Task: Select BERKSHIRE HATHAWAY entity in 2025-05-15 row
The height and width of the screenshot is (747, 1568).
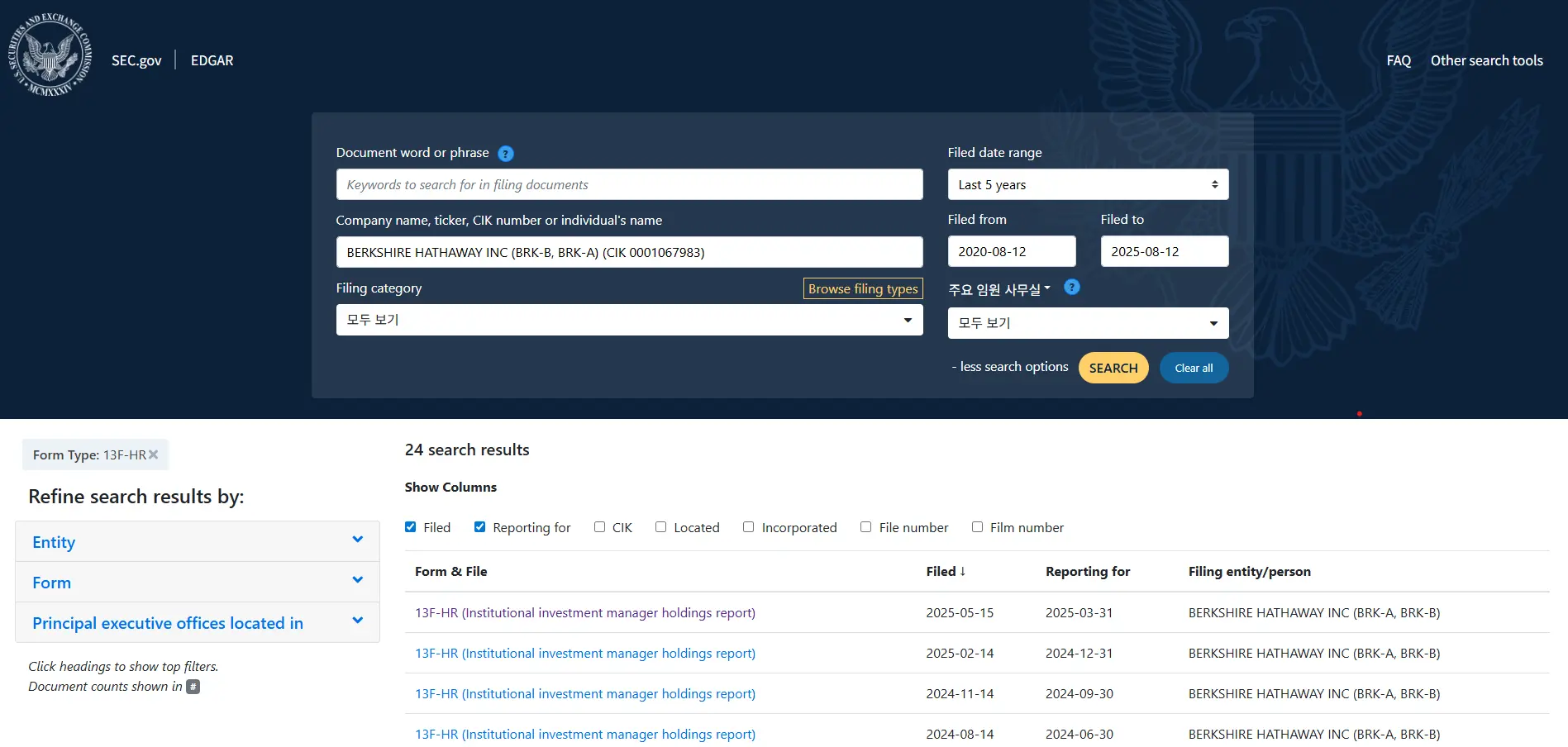Action: coord(1314,613)
